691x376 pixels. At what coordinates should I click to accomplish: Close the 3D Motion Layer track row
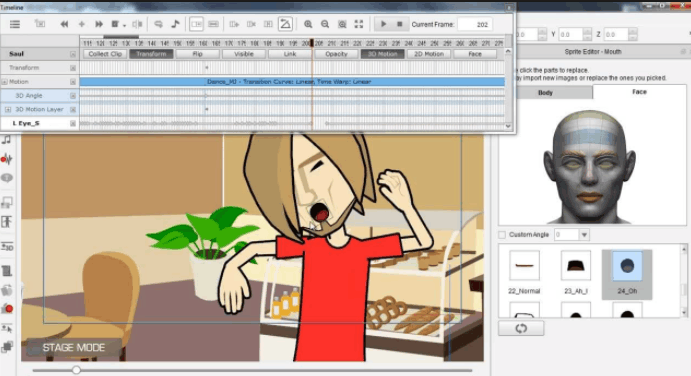pyautogui.click(x=73, y=109)
